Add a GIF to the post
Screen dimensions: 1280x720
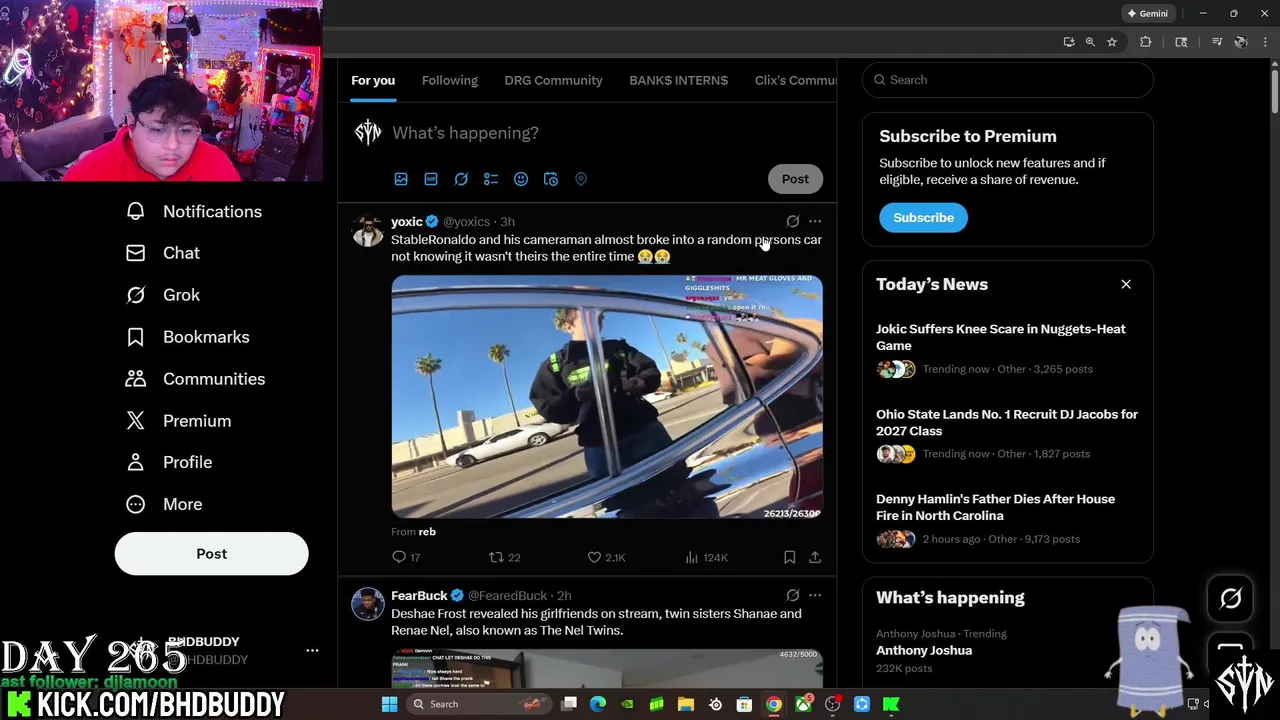pos(431,179)
